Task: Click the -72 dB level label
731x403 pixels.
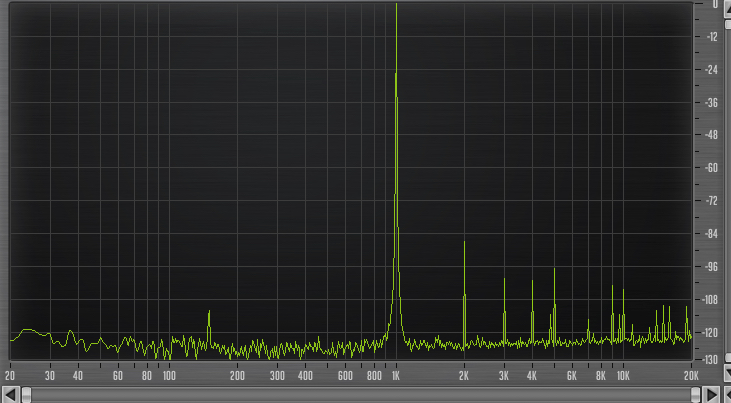Action: [712, 201]
